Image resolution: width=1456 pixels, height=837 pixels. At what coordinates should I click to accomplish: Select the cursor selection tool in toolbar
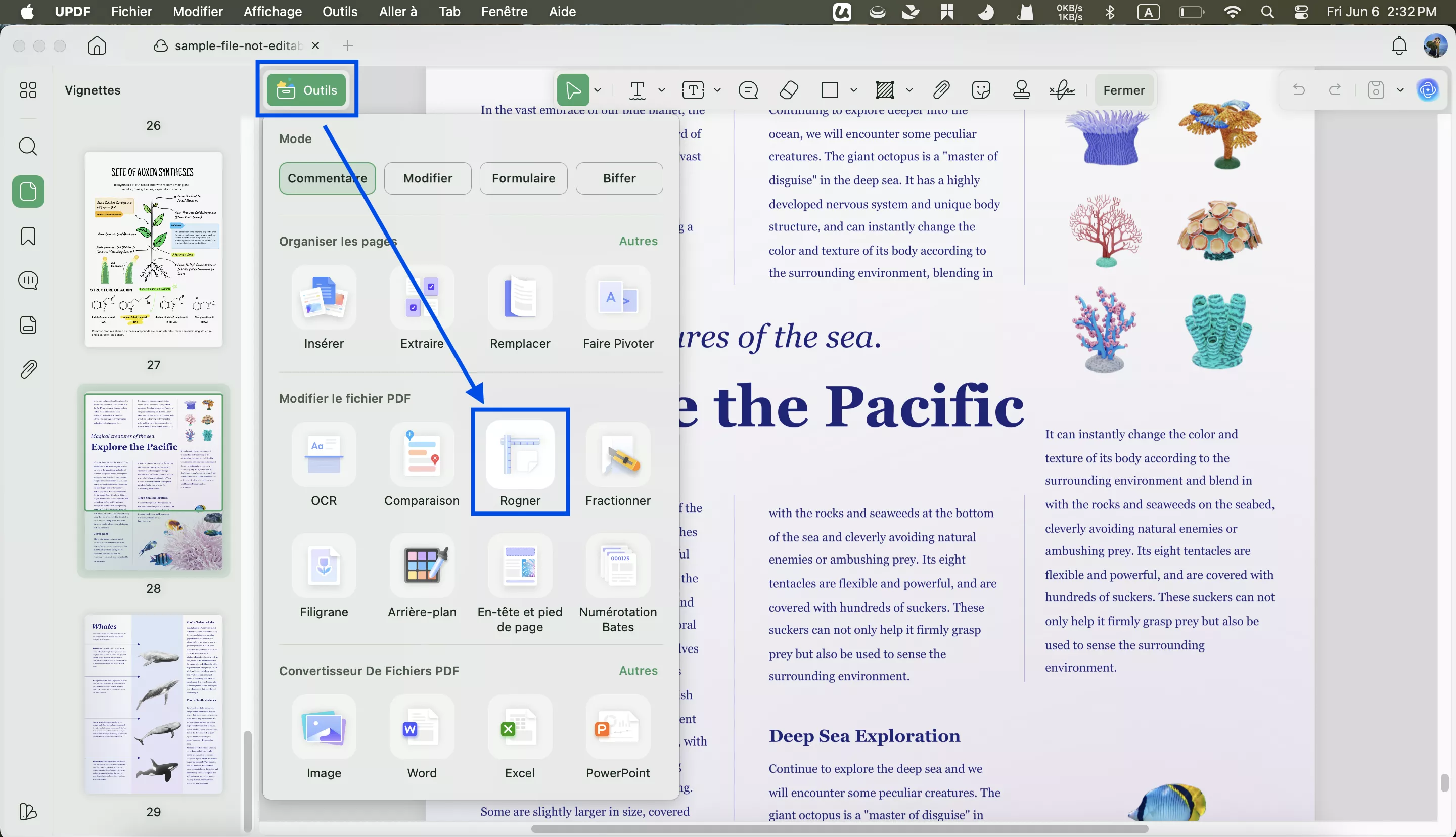[x=573, y=90]
